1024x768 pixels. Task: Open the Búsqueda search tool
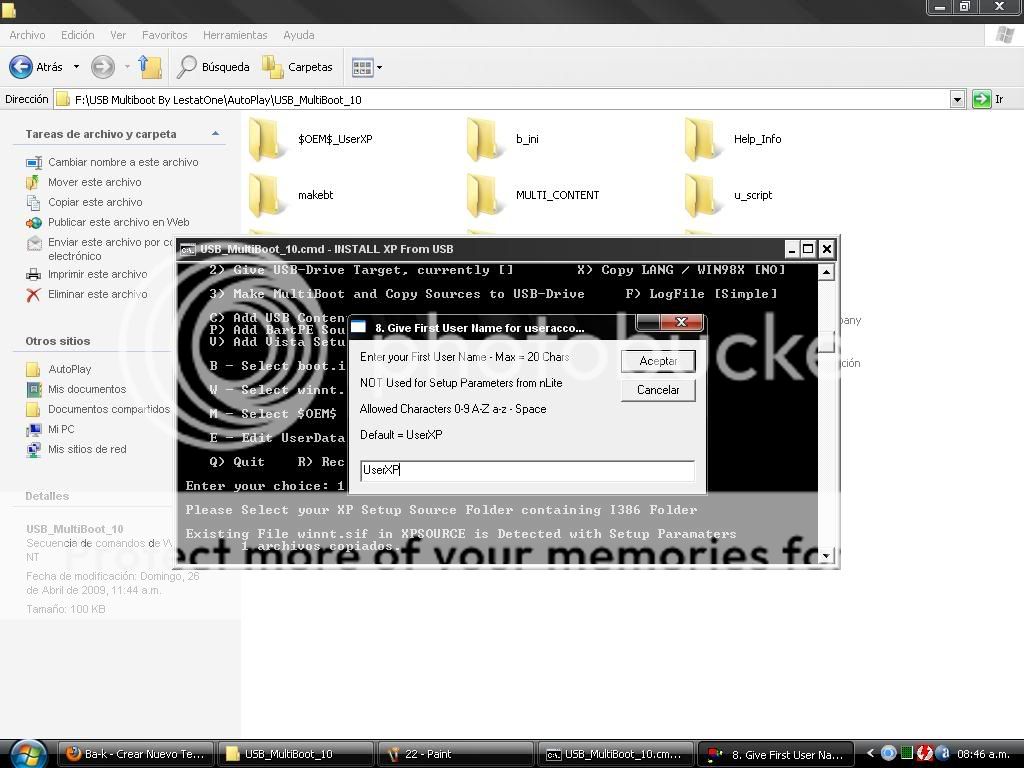click(213, 67)
